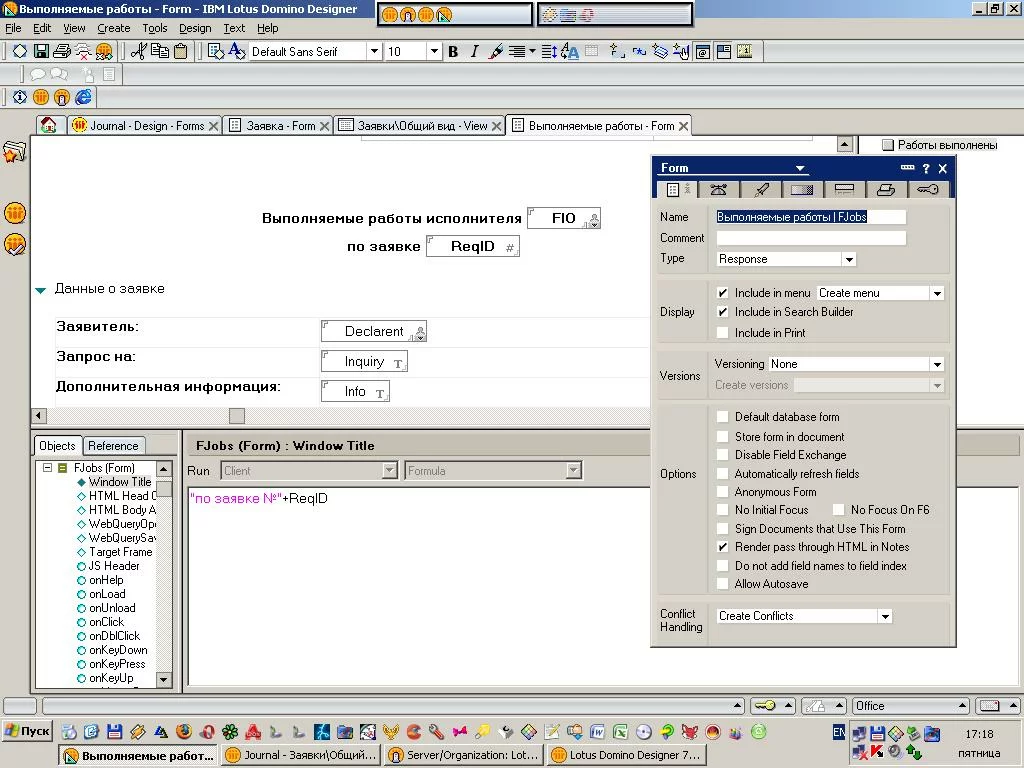Toggle Italic text formatting
Screen dimensions: 1024x768
click(474, 51)
